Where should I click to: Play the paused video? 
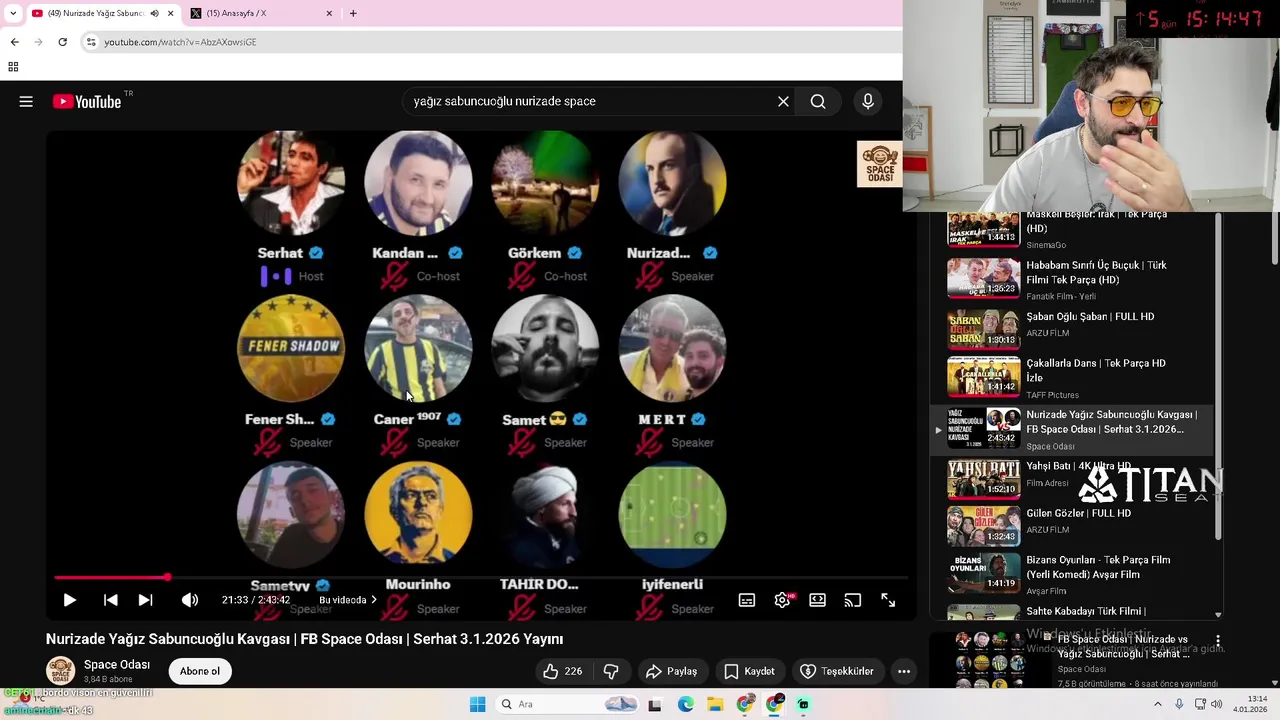pos(69,600)
